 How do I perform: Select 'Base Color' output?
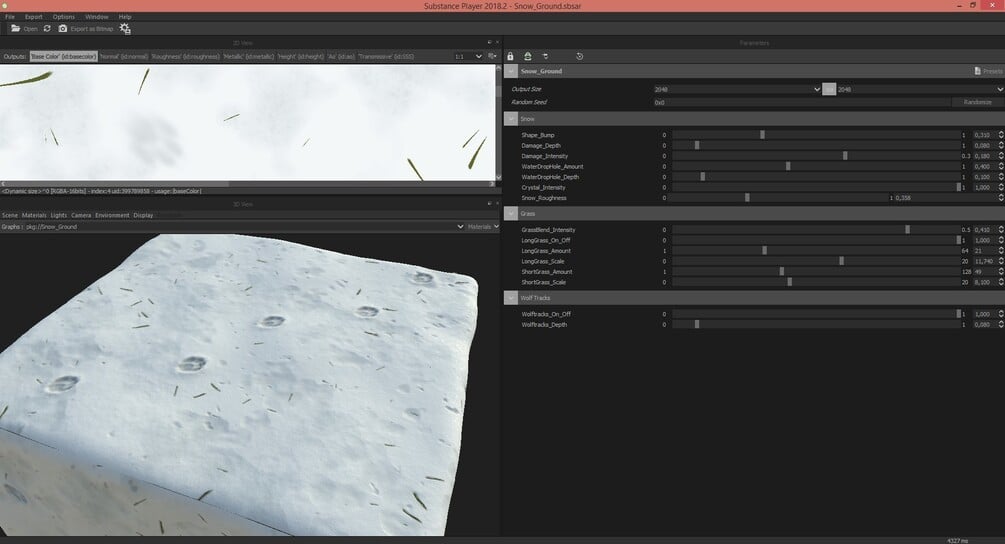pos(63,56)
